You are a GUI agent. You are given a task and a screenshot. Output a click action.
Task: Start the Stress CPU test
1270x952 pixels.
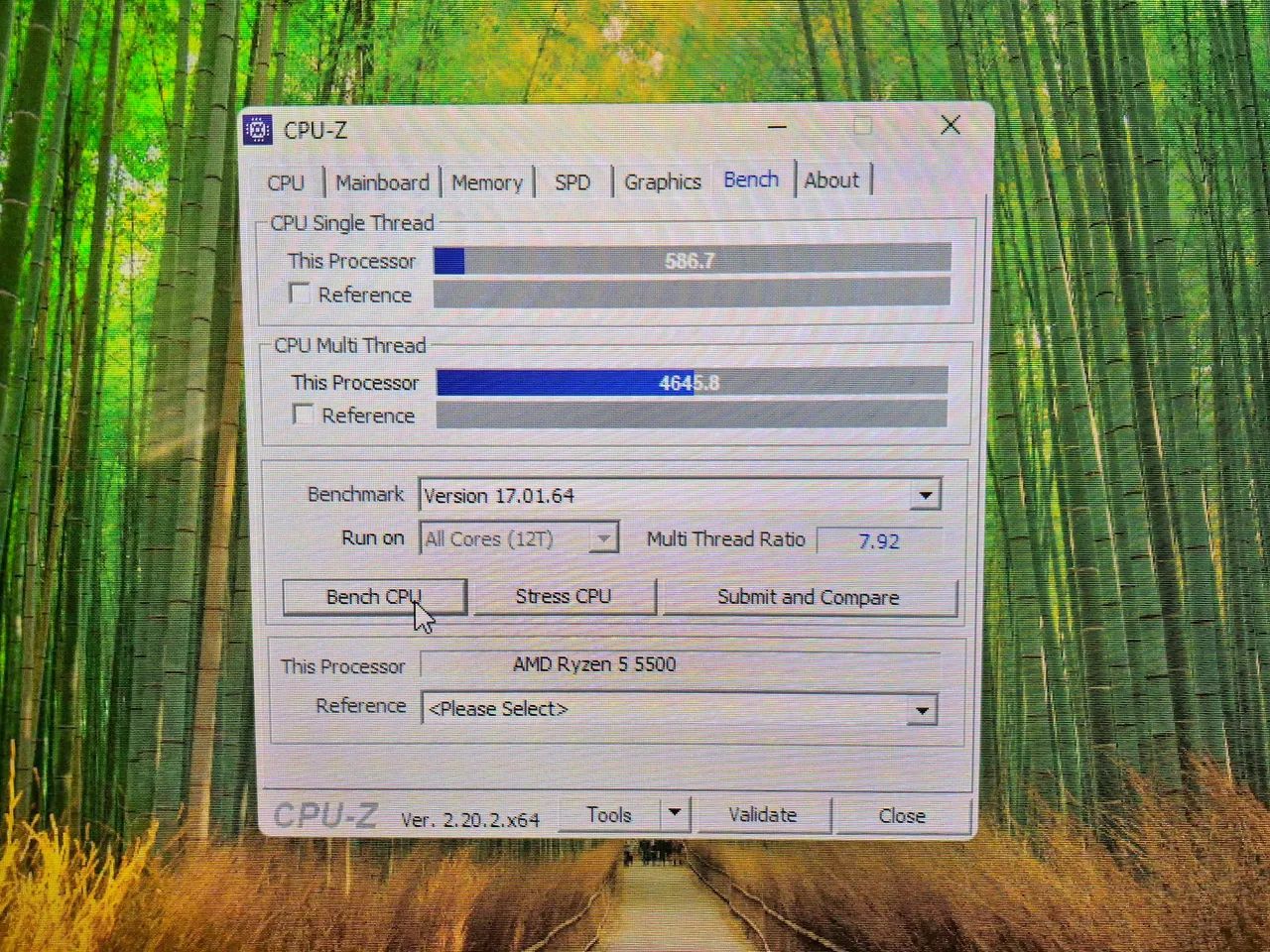563,597
